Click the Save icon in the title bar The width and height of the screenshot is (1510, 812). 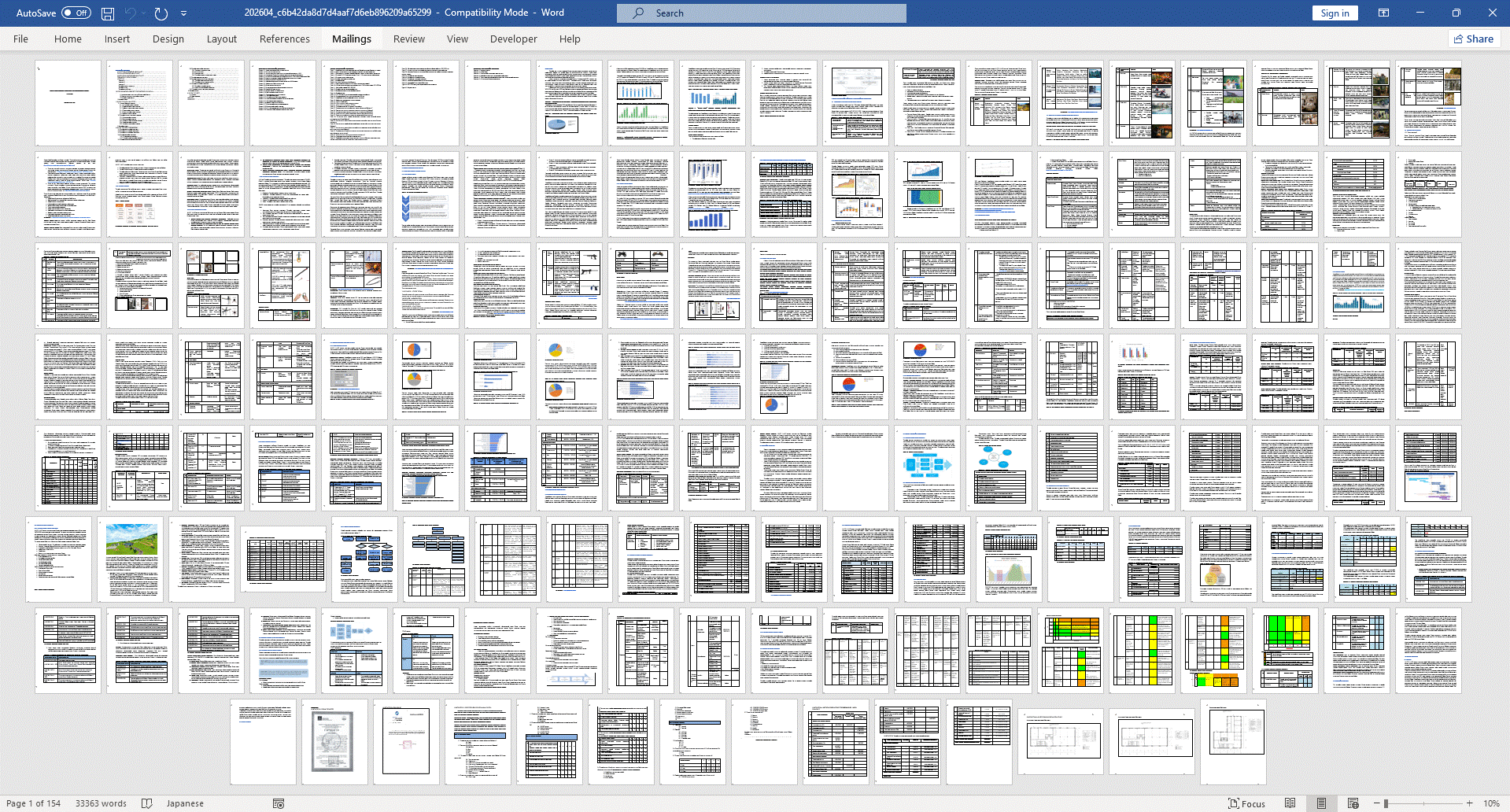point(108,13)
